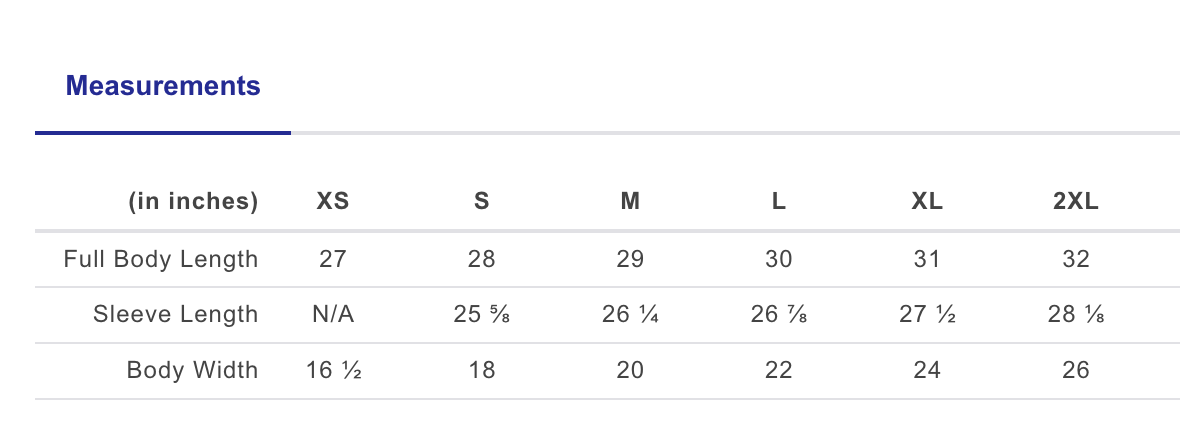Screen dimensions: 1180x422
Task: Click the 2XL column header
Action: tap(1076, 202)
